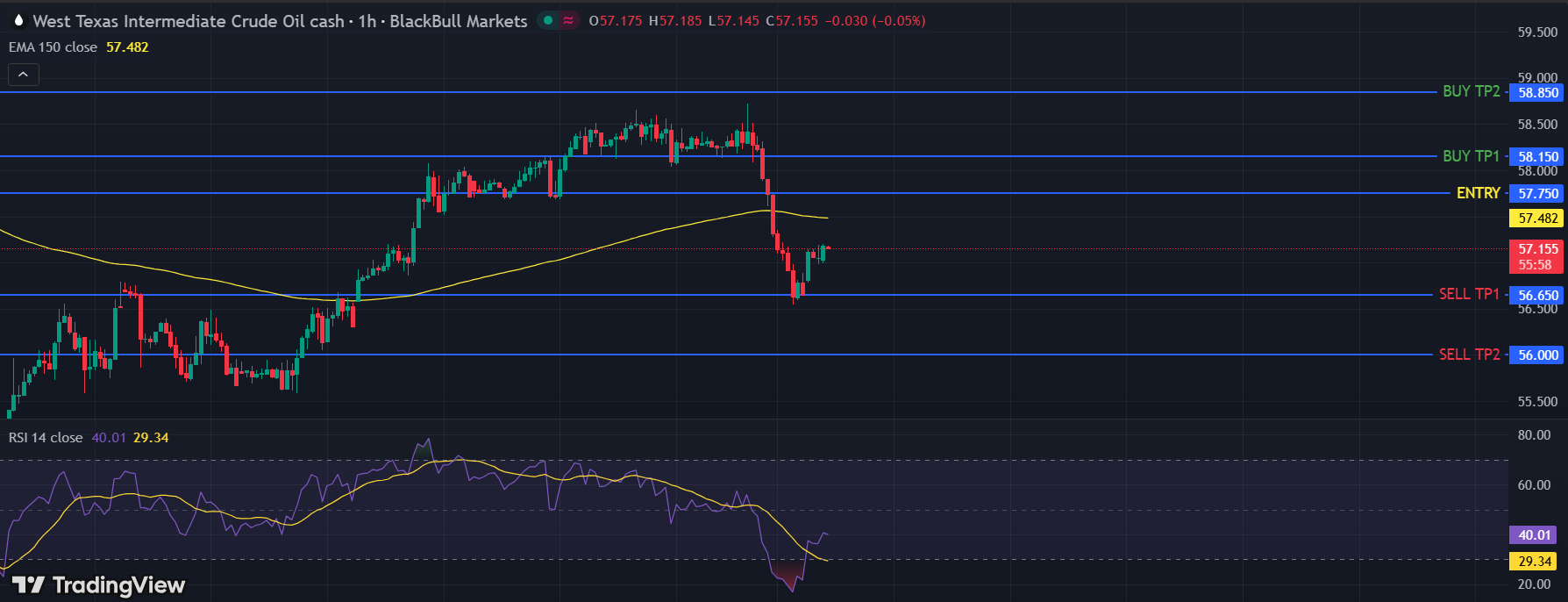Click the yellow 29.34 RSI average tag
The image size is (1568, 602).
1535,562
